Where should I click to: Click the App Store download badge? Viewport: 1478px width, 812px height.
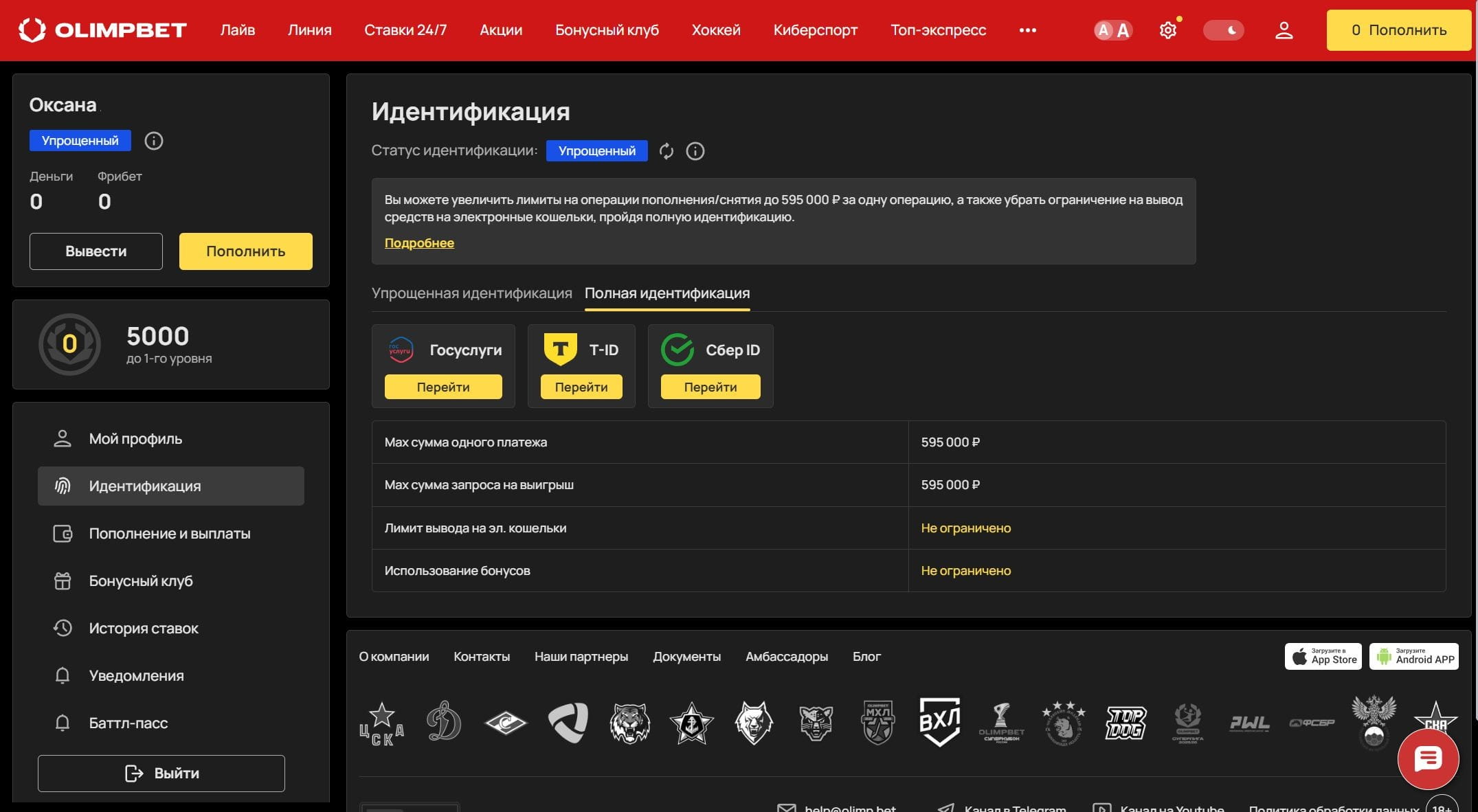[x=1323, y=657]
